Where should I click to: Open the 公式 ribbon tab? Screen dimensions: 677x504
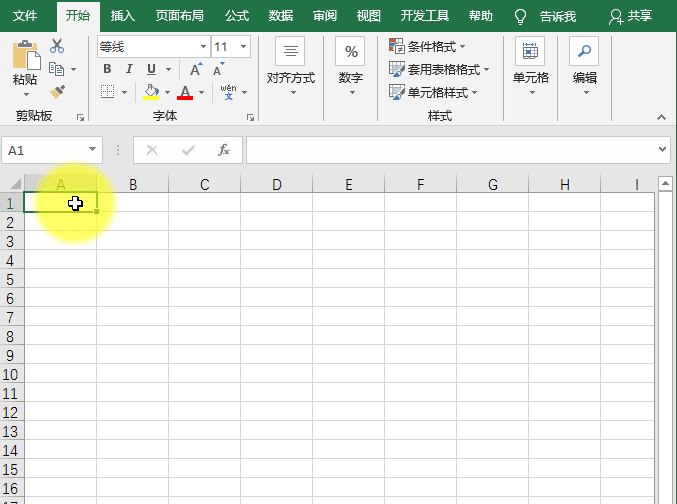coord(237,16)
